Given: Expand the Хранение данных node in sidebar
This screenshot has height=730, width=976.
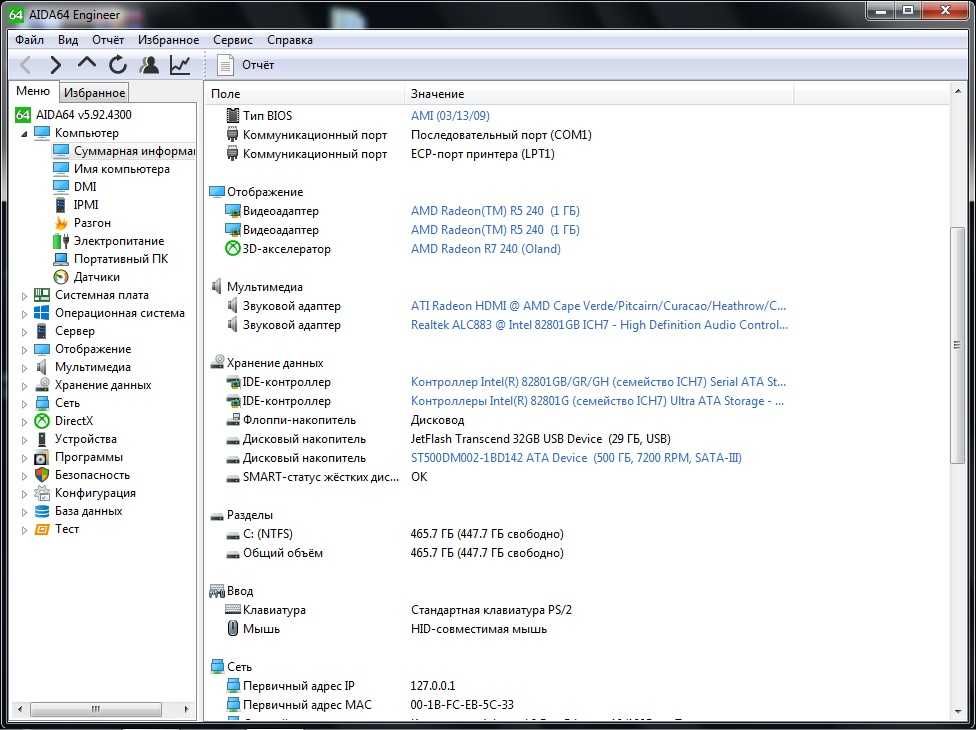Looking at the screenshot, I should point(24,386).
